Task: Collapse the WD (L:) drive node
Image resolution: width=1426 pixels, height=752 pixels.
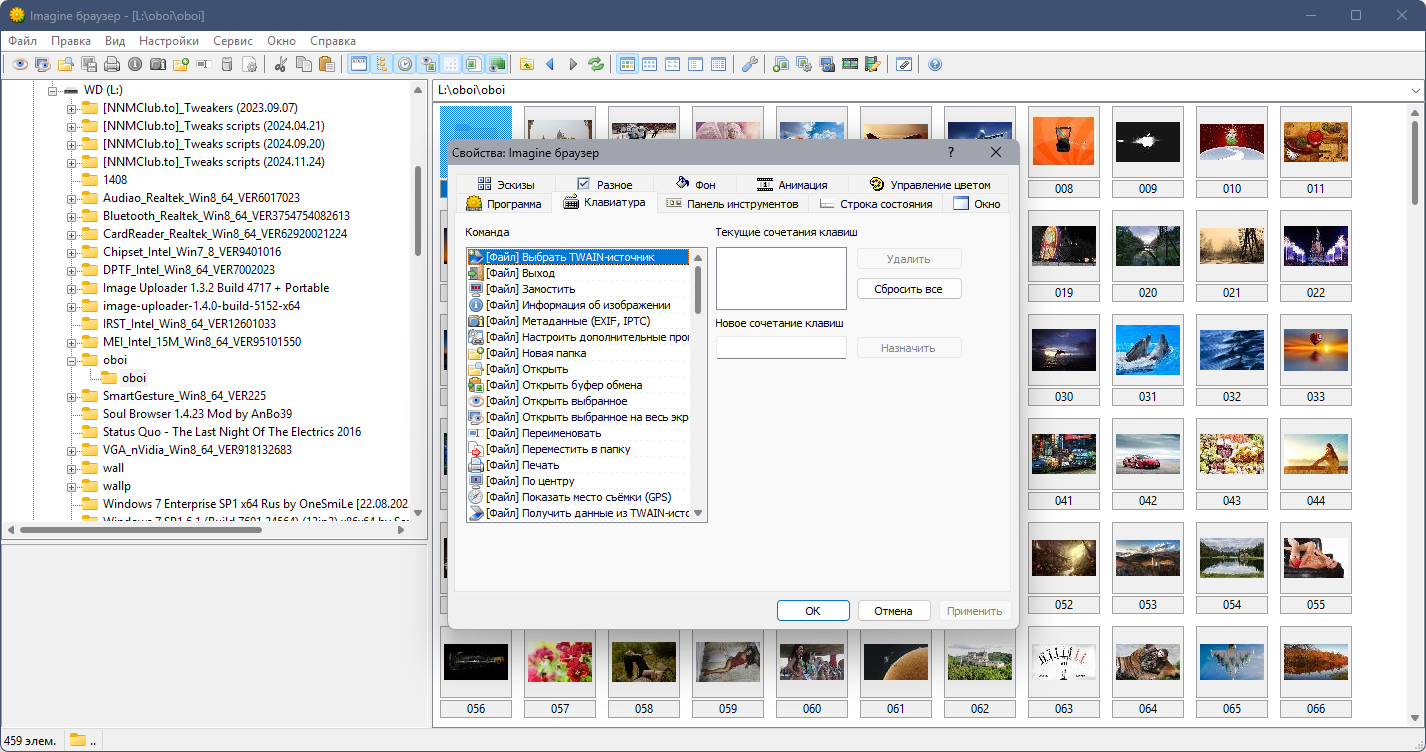Action: coord(53,90)
